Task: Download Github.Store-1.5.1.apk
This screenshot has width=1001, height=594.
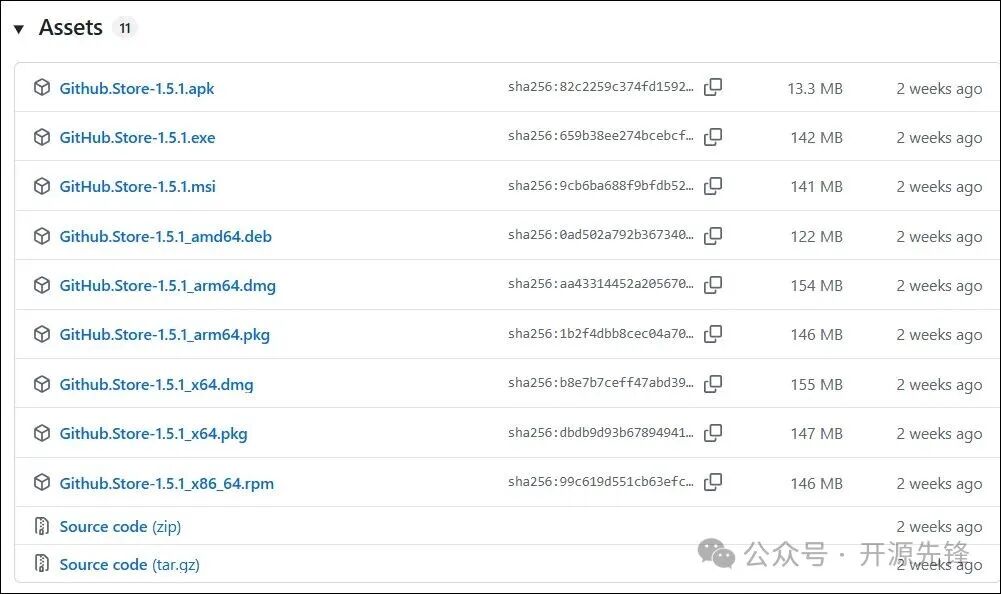Action: click(136, 88)
